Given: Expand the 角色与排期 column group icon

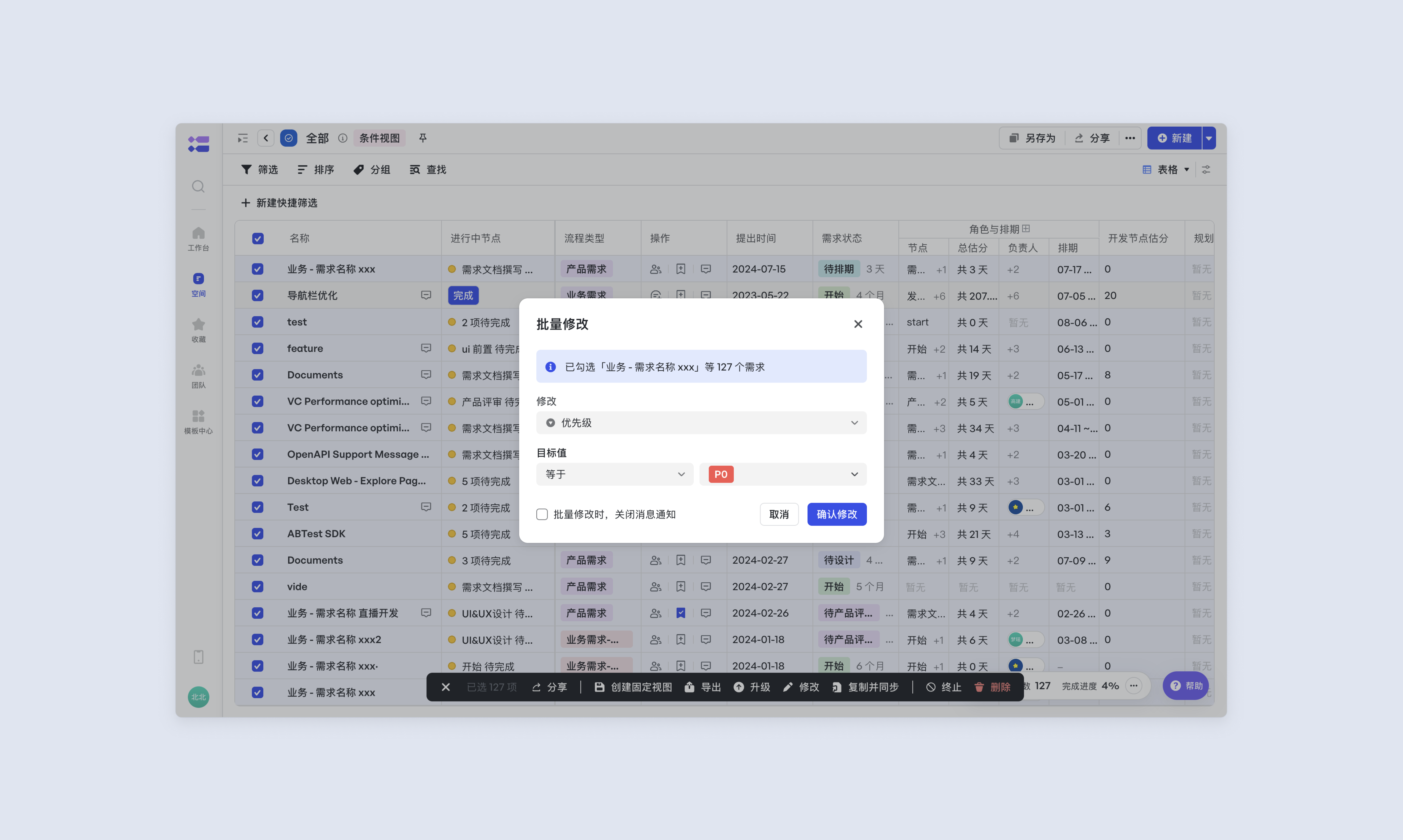Looking at the screenshot, I should coord(1026,229).
